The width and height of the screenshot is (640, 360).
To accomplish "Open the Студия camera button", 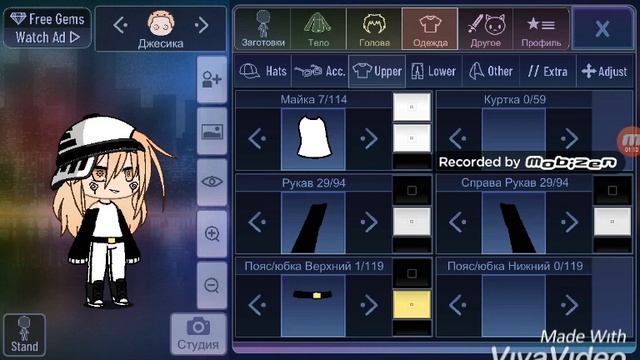I will [x=198, y=334].
